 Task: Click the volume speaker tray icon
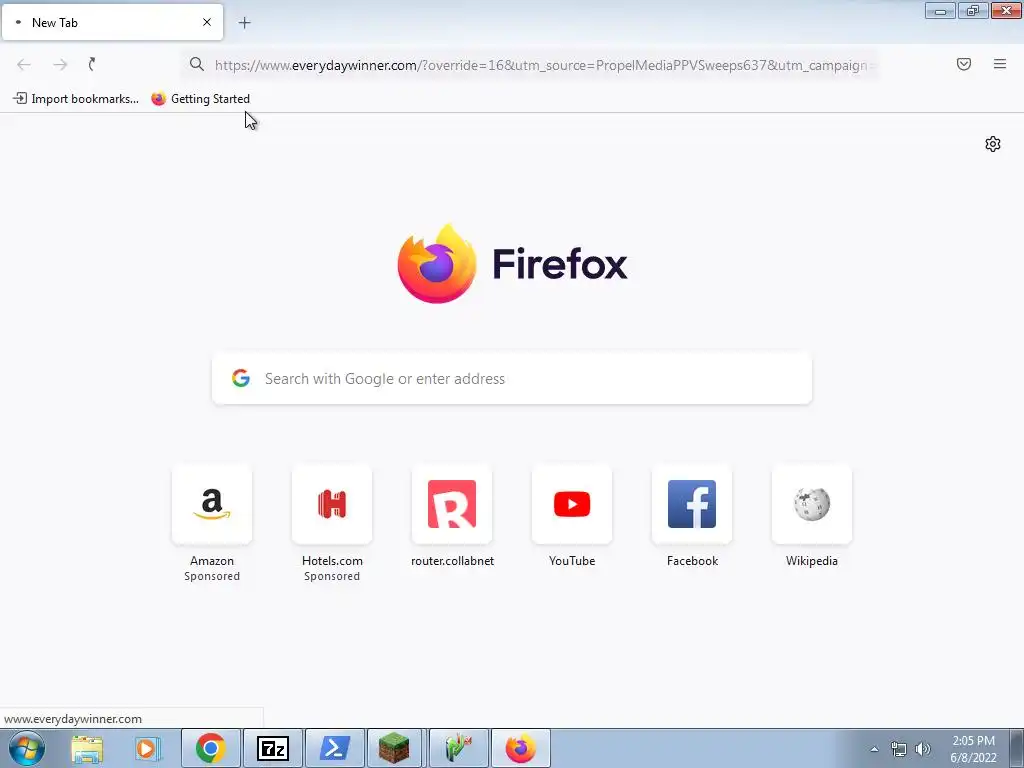pos(922,749)
